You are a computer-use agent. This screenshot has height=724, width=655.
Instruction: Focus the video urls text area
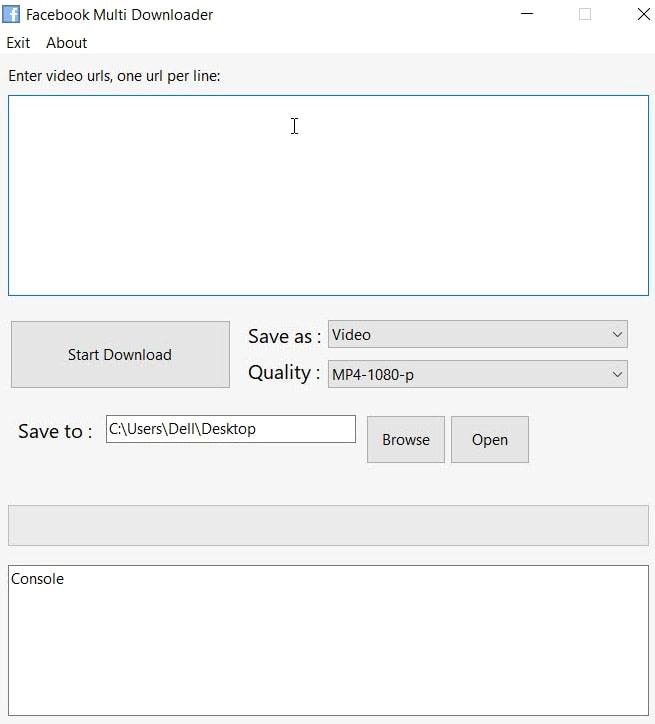point(328,195)
